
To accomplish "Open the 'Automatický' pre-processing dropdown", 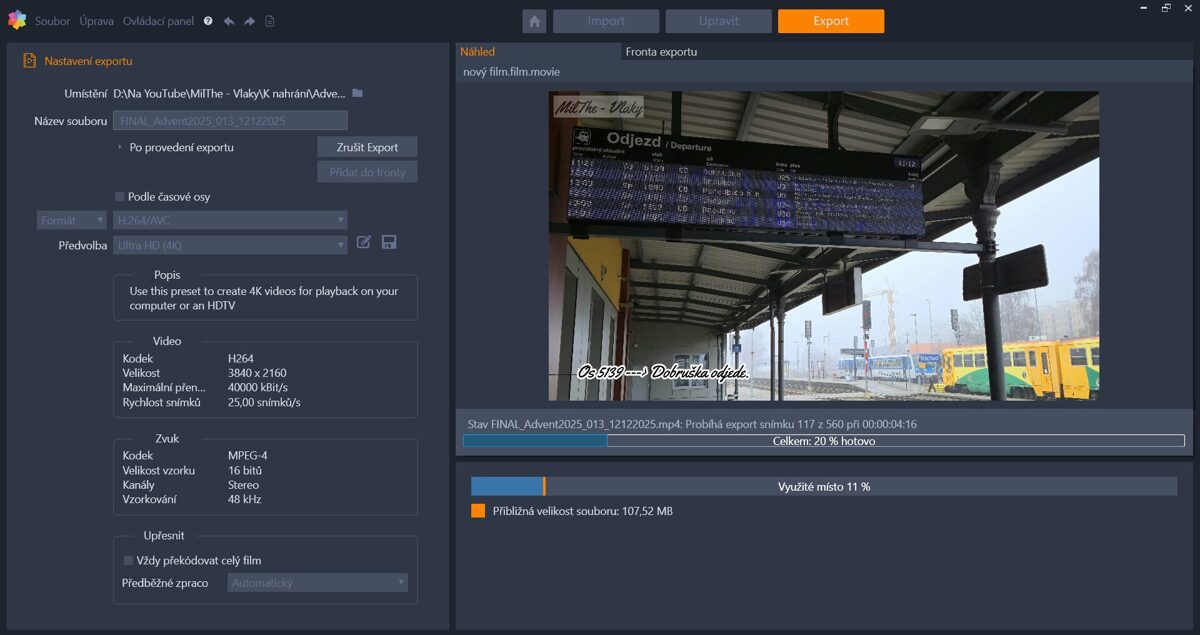I will (317, 582).
